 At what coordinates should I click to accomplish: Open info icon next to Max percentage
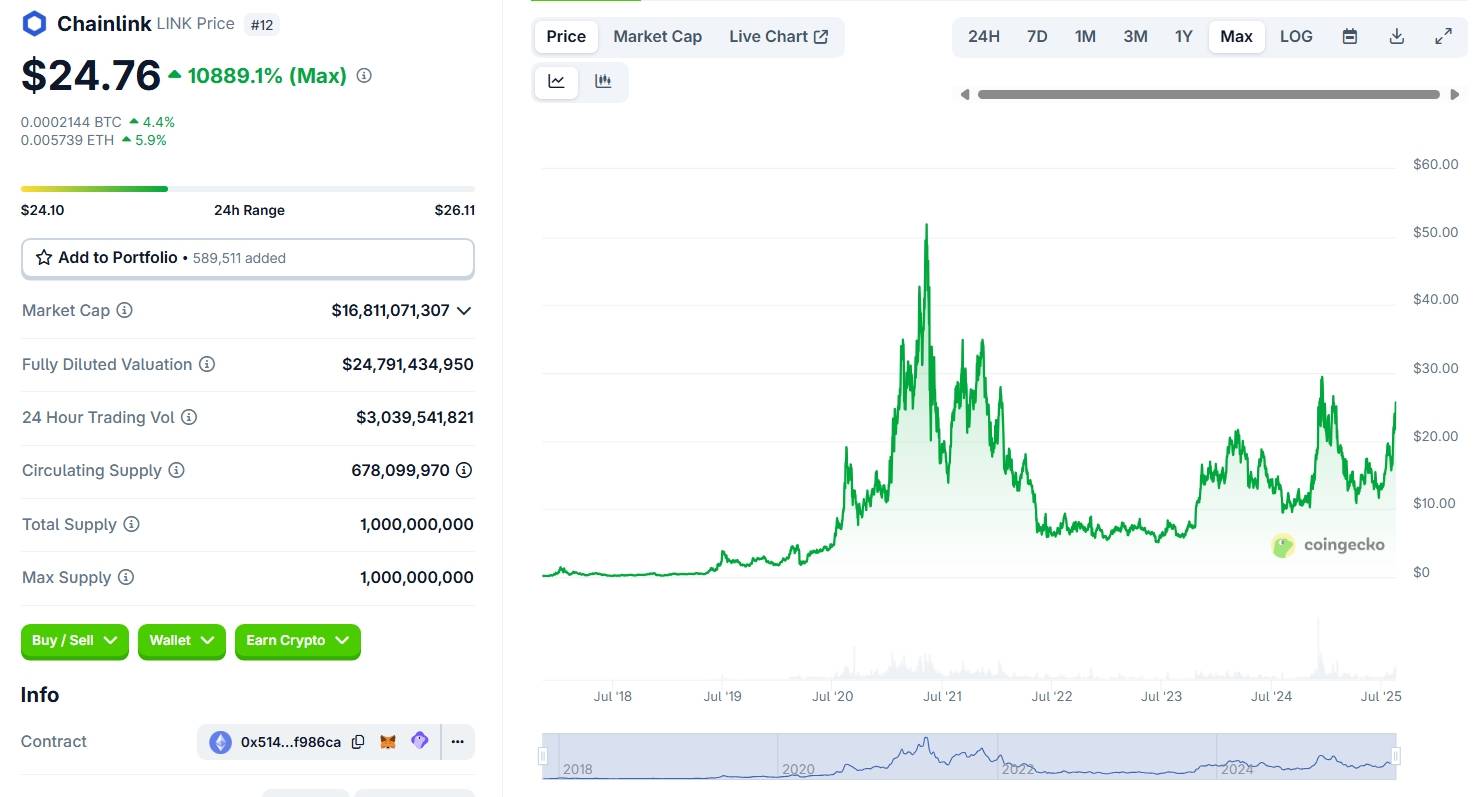click(x=364, y=75)
